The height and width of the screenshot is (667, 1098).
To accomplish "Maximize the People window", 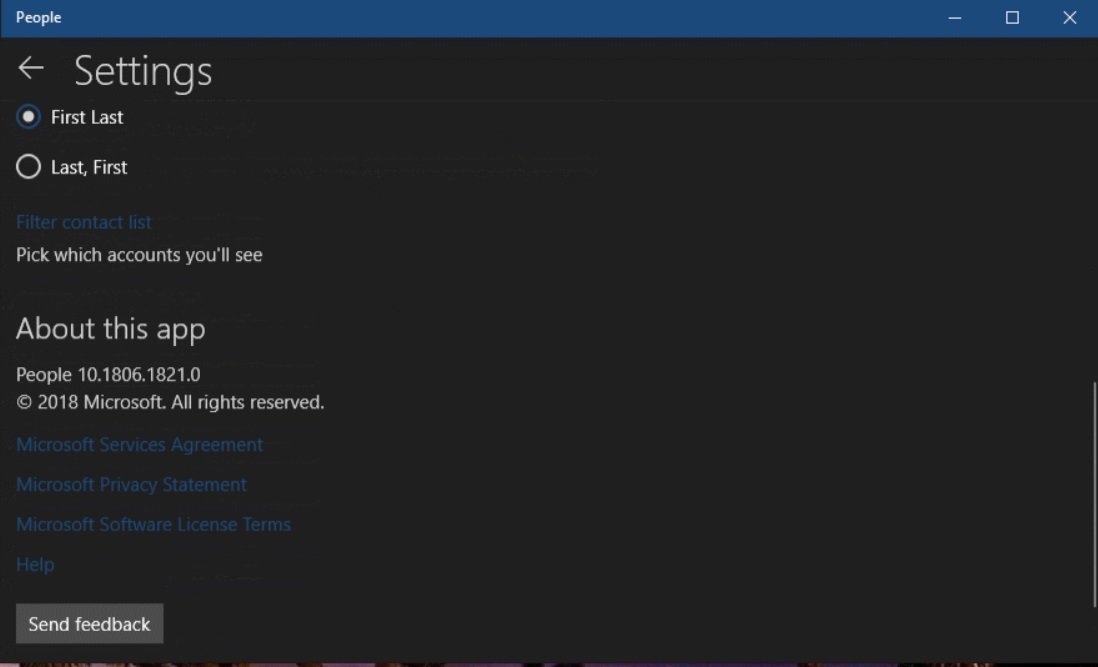I will coord(1012,17).
